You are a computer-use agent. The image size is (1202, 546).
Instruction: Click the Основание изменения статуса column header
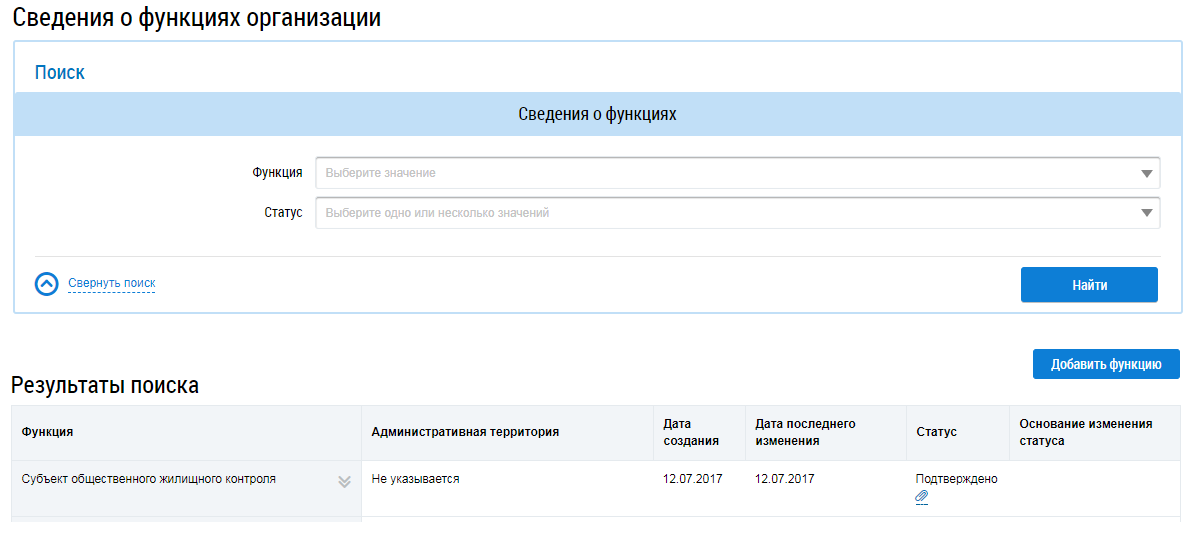pos(1085,432)
